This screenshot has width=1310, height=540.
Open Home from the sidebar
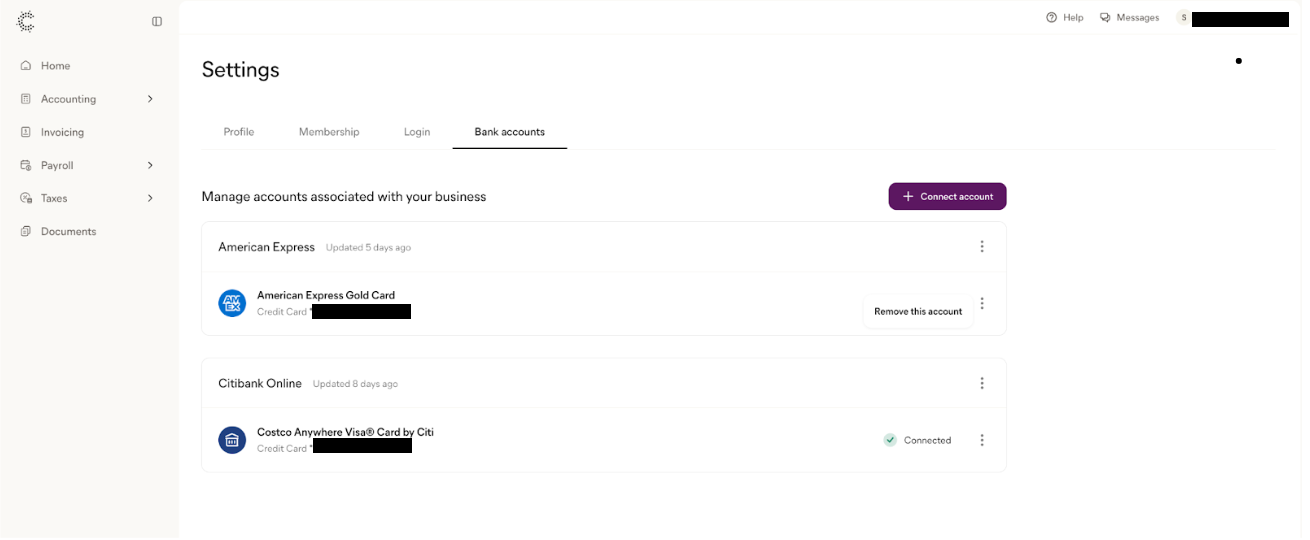[x=55, y=66]
